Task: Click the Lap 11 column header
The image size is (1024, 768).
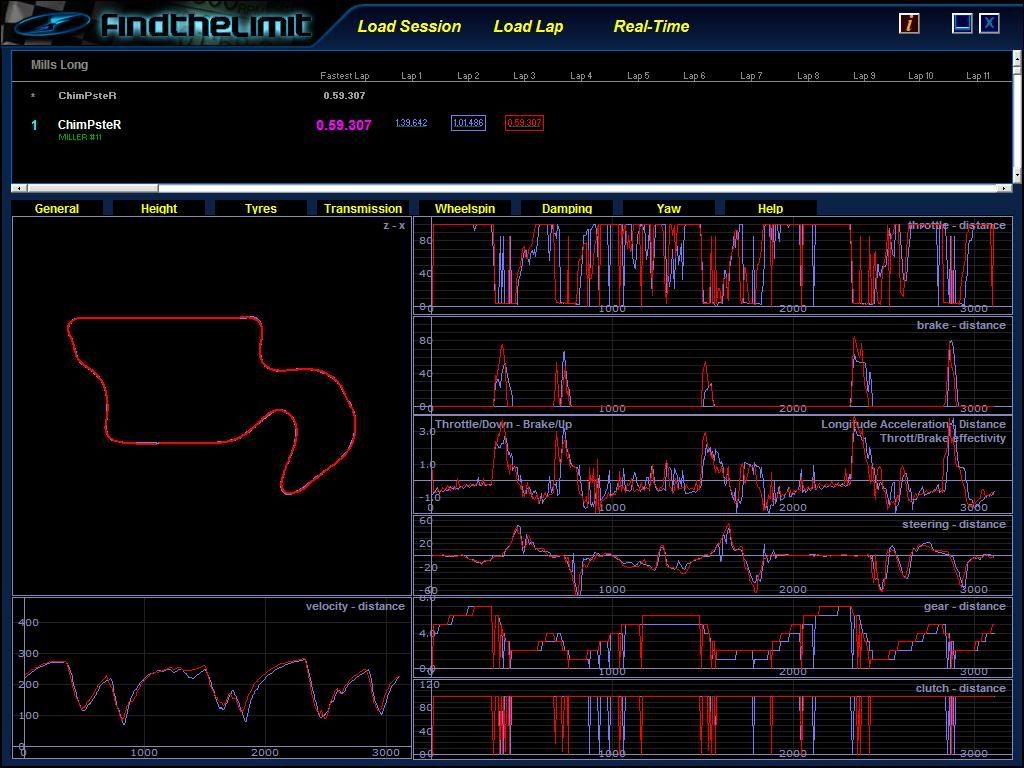Action: 978,76
